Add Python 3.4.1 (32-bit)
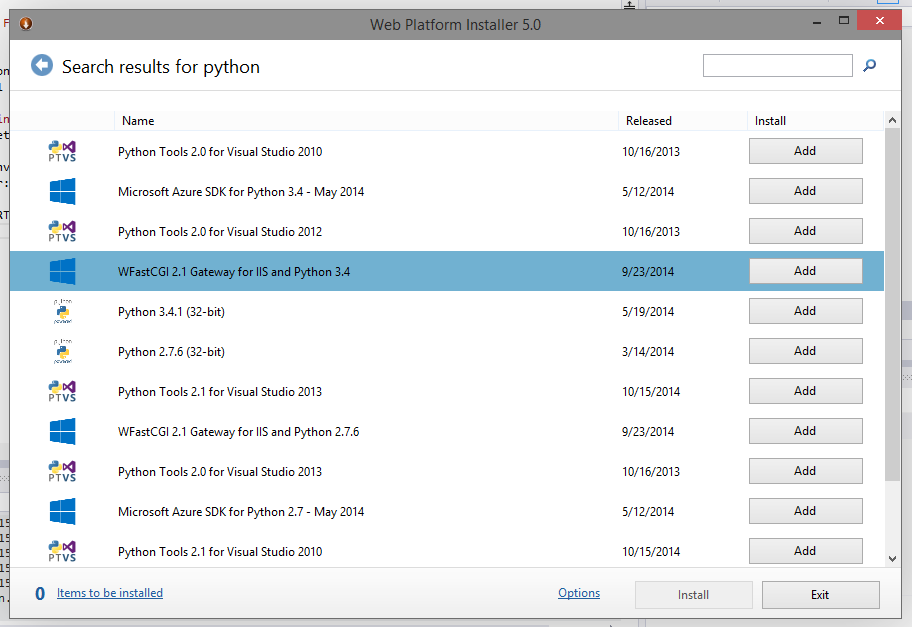The width and height of the screenshot is (912, 627). tap(806, 311)
